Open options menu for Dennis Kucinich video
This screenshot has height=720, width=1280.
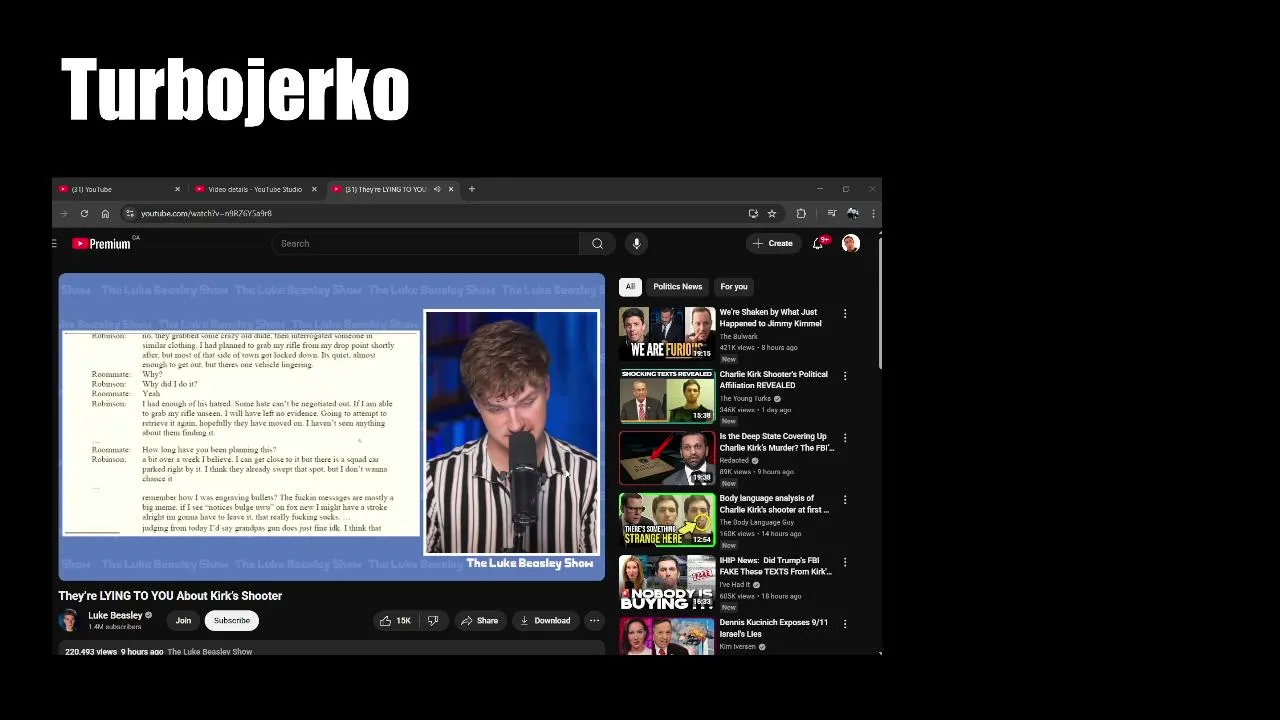click(845, 624)
